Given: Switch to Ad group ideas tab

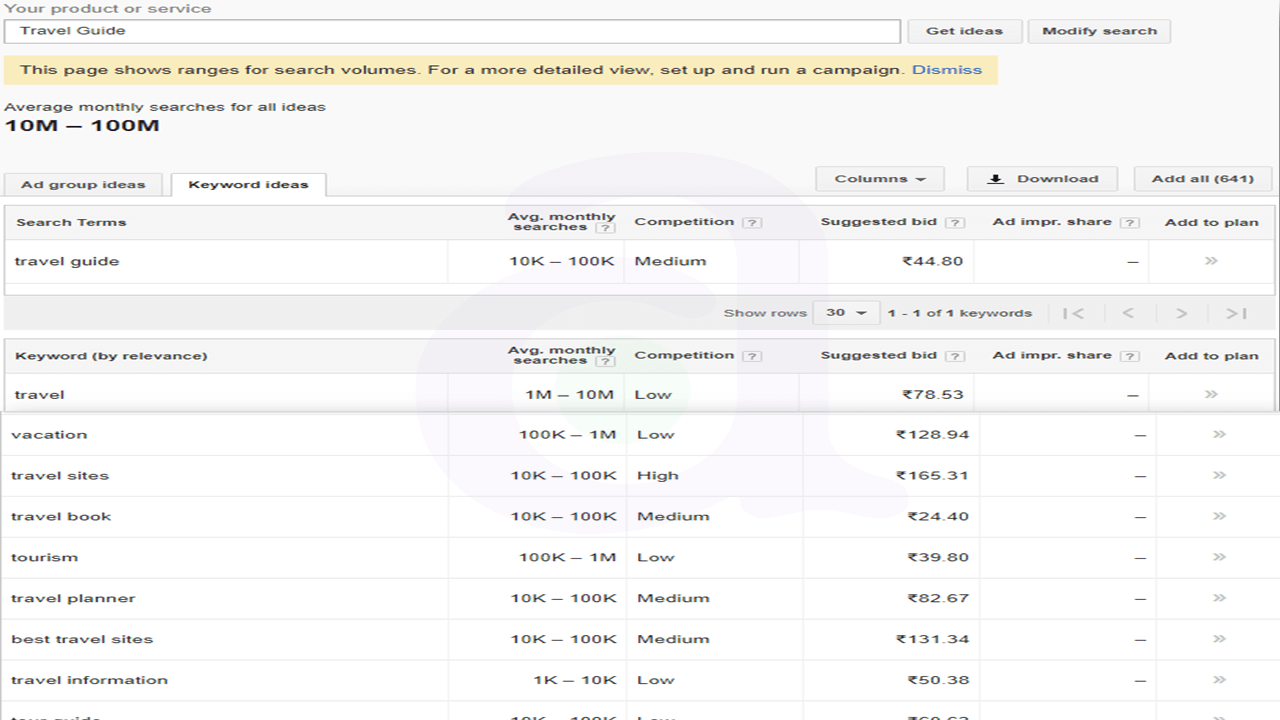Looking at the screenshot, I should click(83, 185).
